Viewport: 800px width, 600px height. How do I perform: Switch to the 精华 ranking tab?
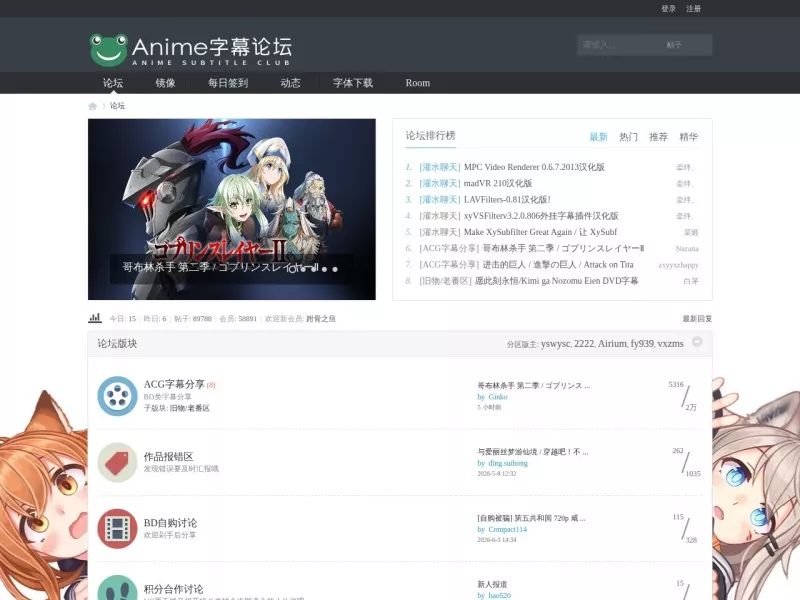coord(688,137)
